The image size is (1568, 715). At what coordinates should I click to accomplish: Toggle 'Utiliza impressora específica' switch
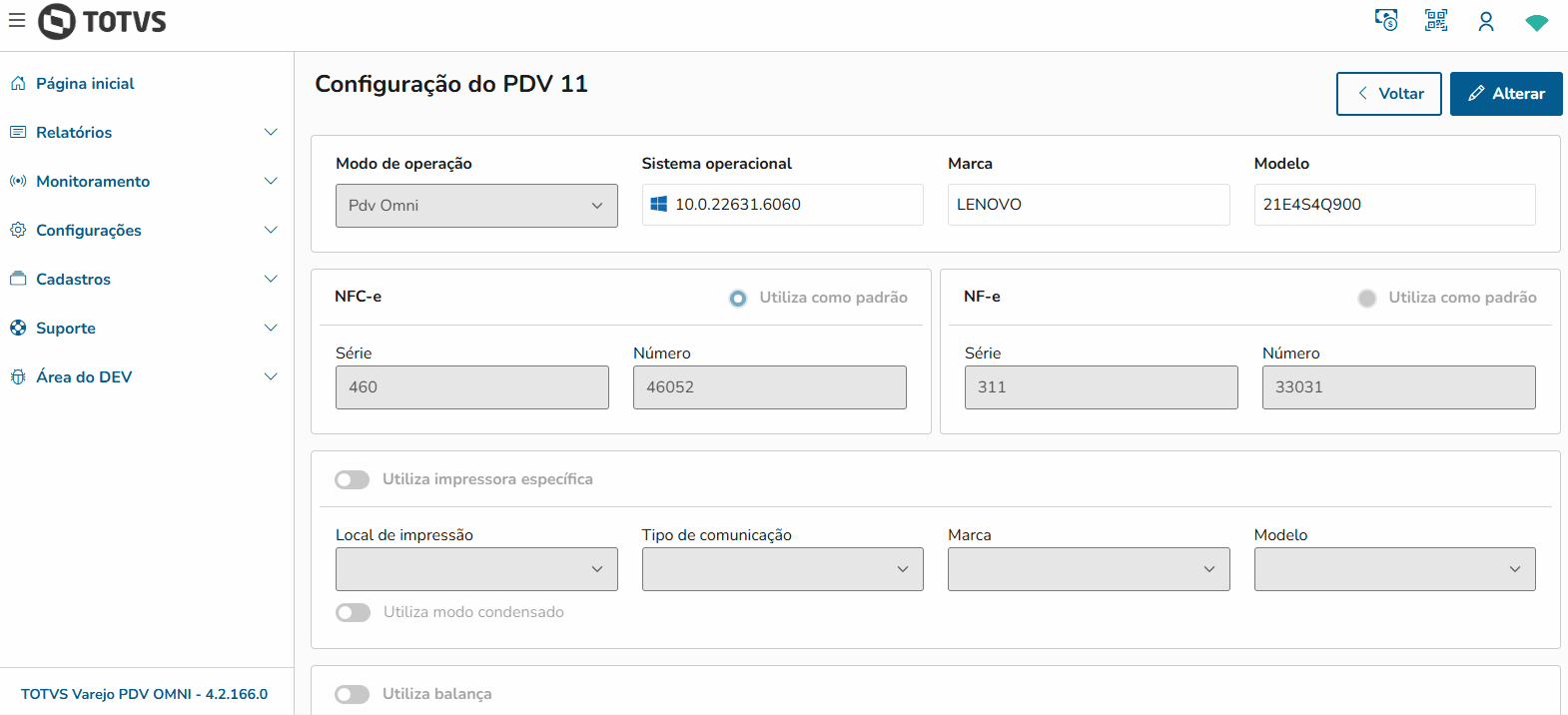click(353, 479)
